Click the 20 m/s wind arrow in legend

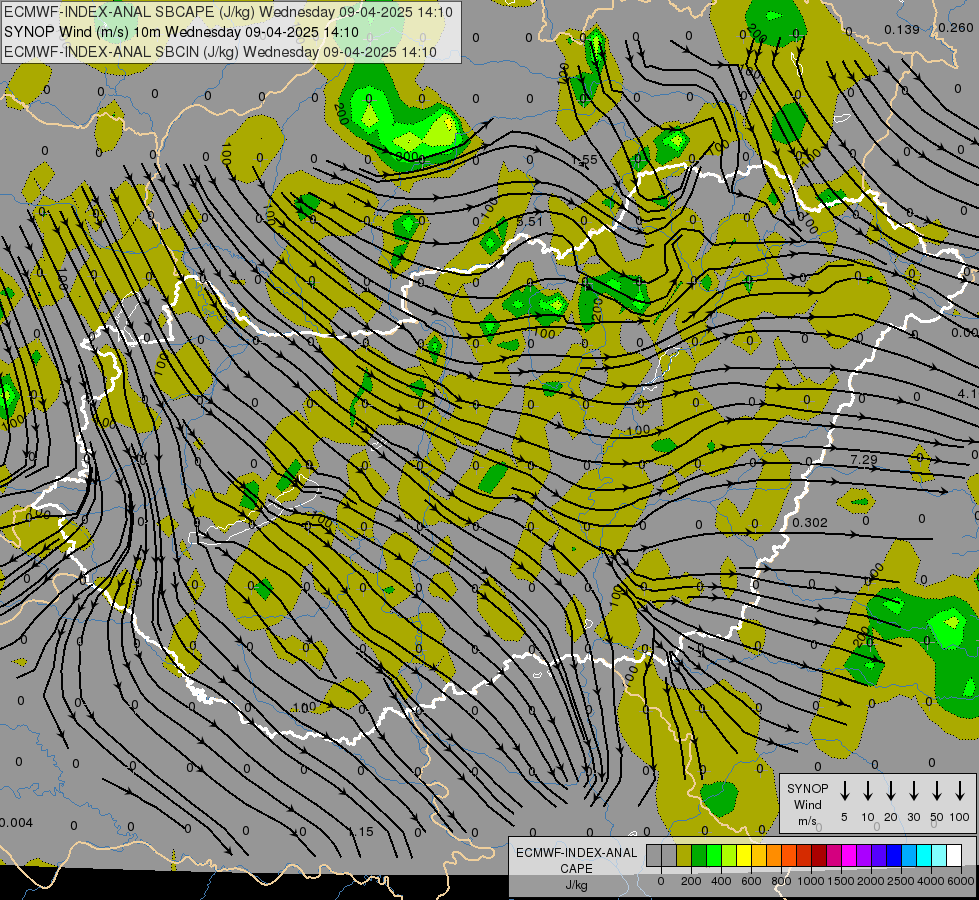pos(890,791)
